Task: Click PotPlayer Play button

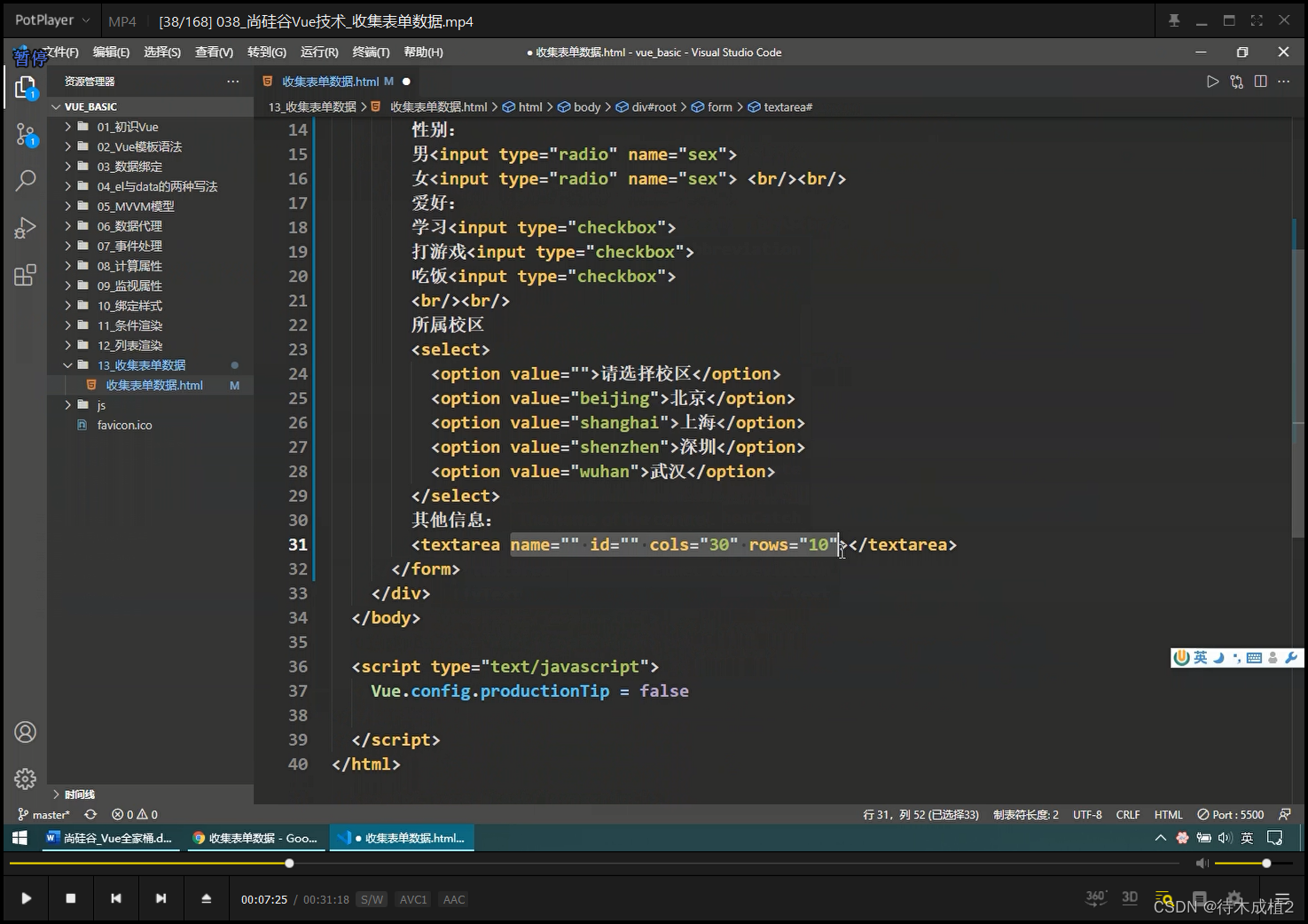Action: pos(27,898)
